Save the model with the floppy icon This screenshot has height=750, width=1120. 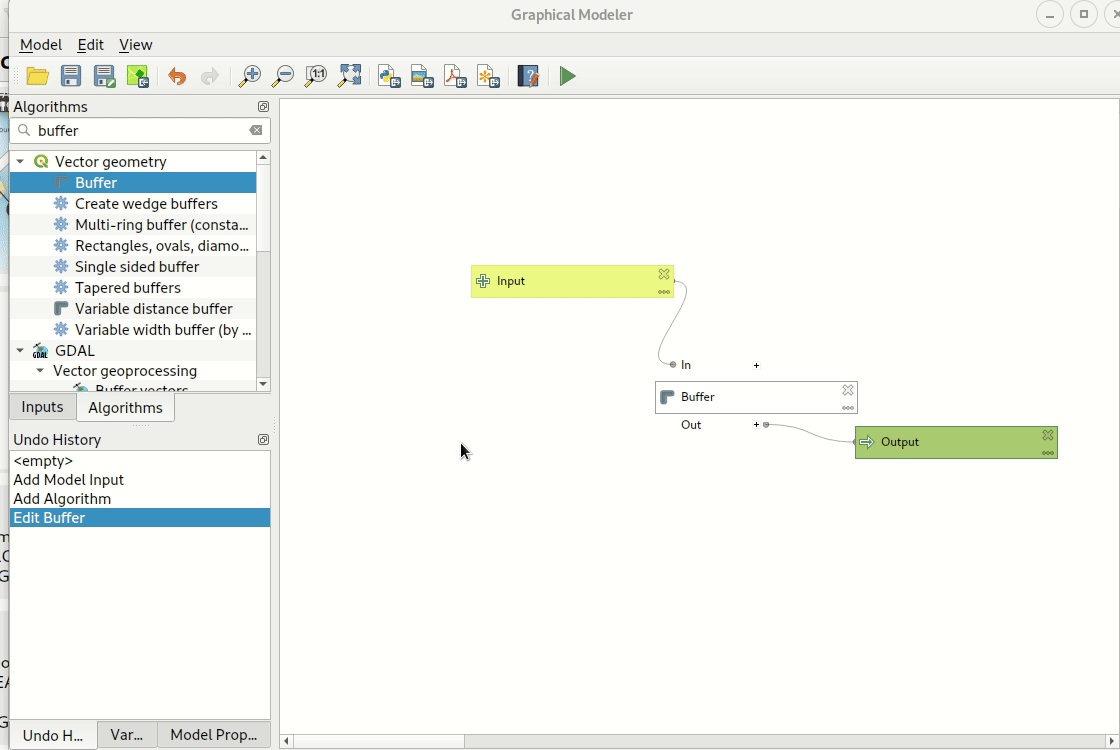click(71, 76)
